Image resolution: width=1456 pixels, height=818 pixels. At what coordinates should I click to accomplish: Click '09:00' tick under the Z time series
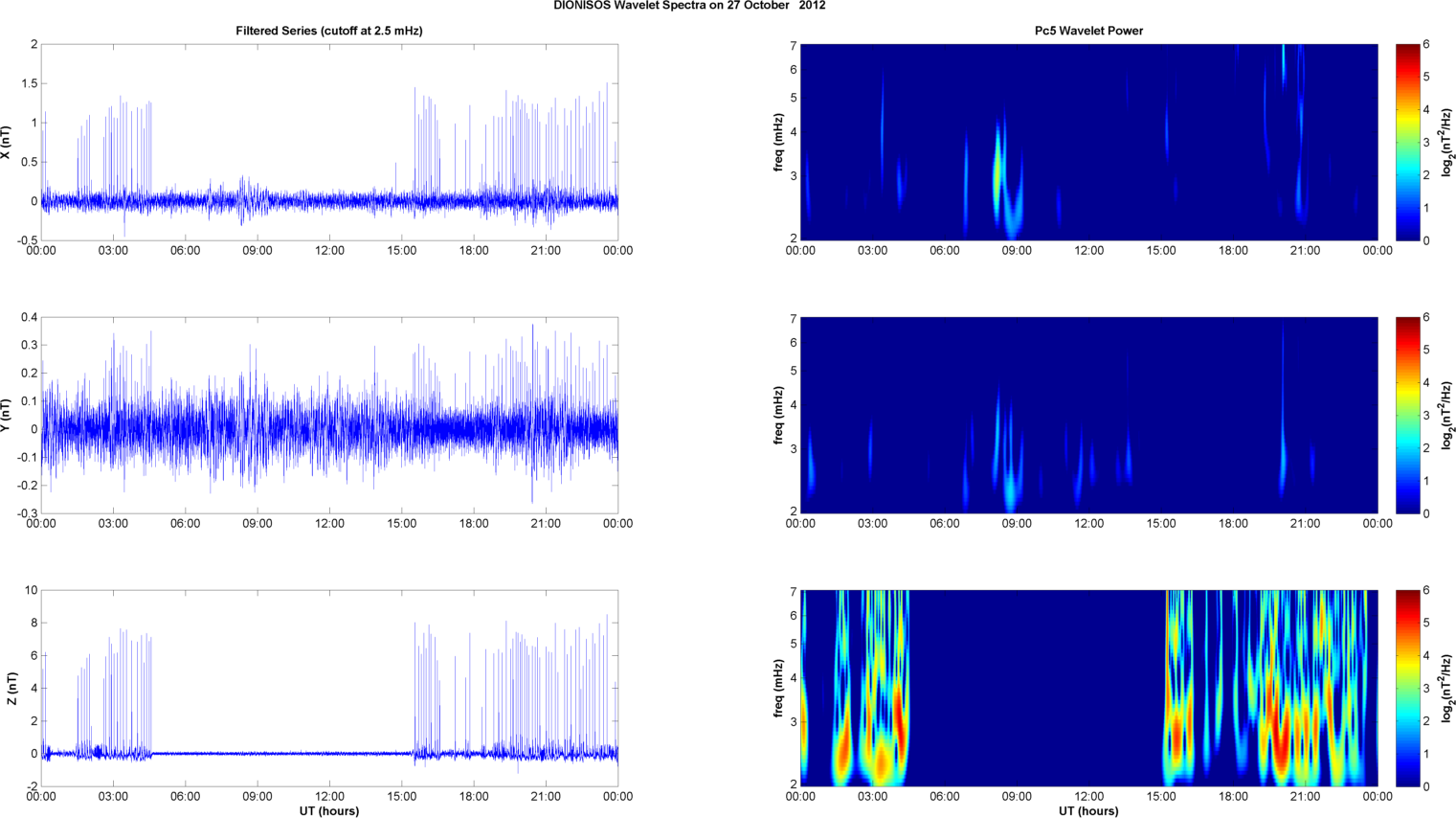(258, 797)
